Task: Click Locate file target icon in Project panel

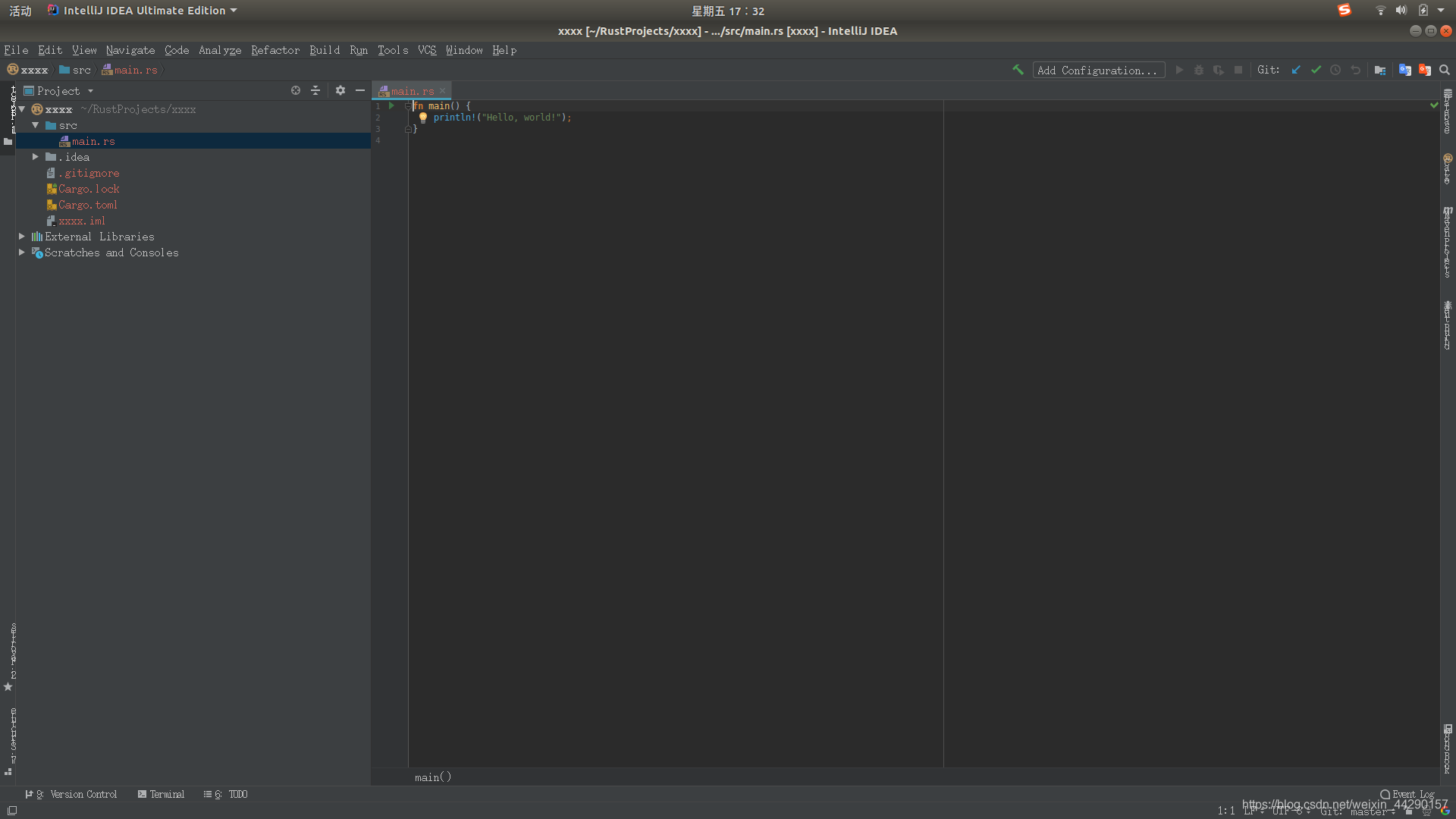Action: tap(296, 90)
